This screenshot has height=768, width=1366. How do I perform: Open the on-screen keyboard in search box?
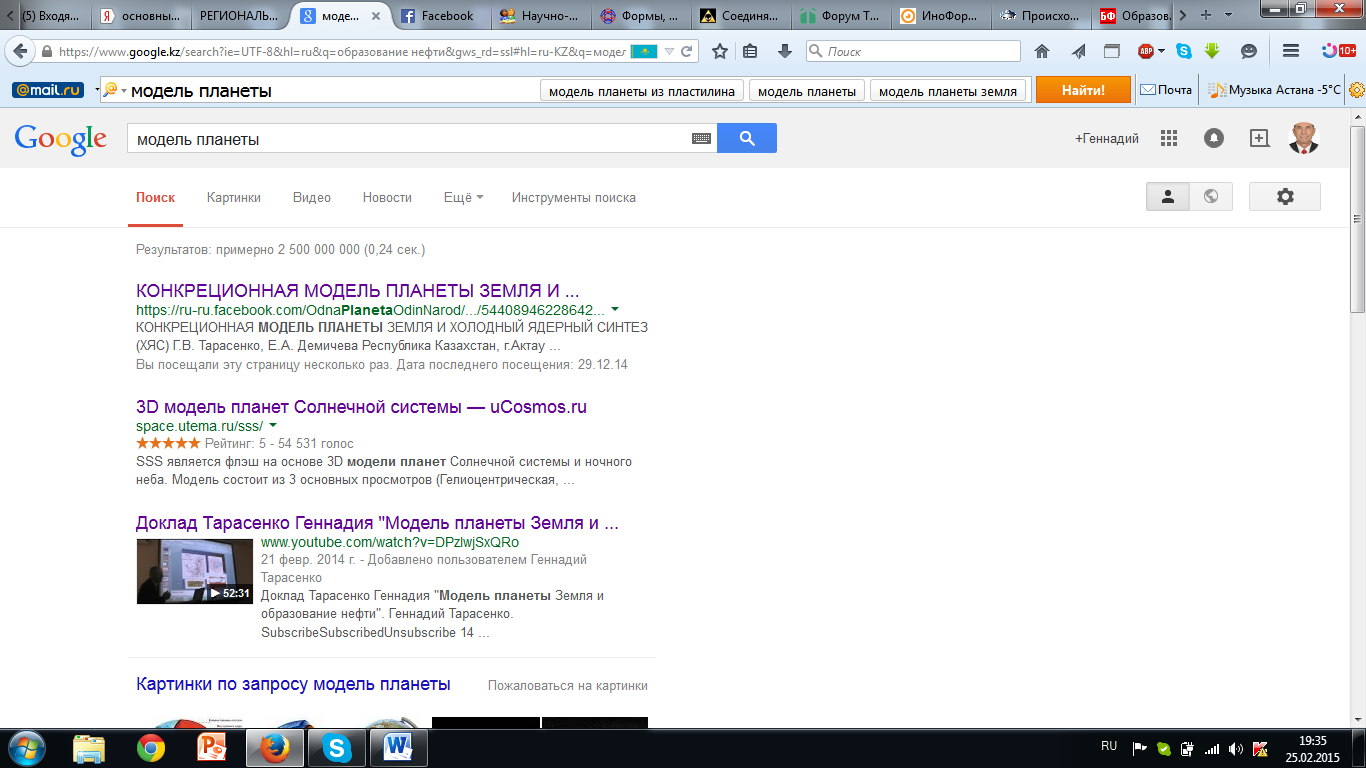701,139
